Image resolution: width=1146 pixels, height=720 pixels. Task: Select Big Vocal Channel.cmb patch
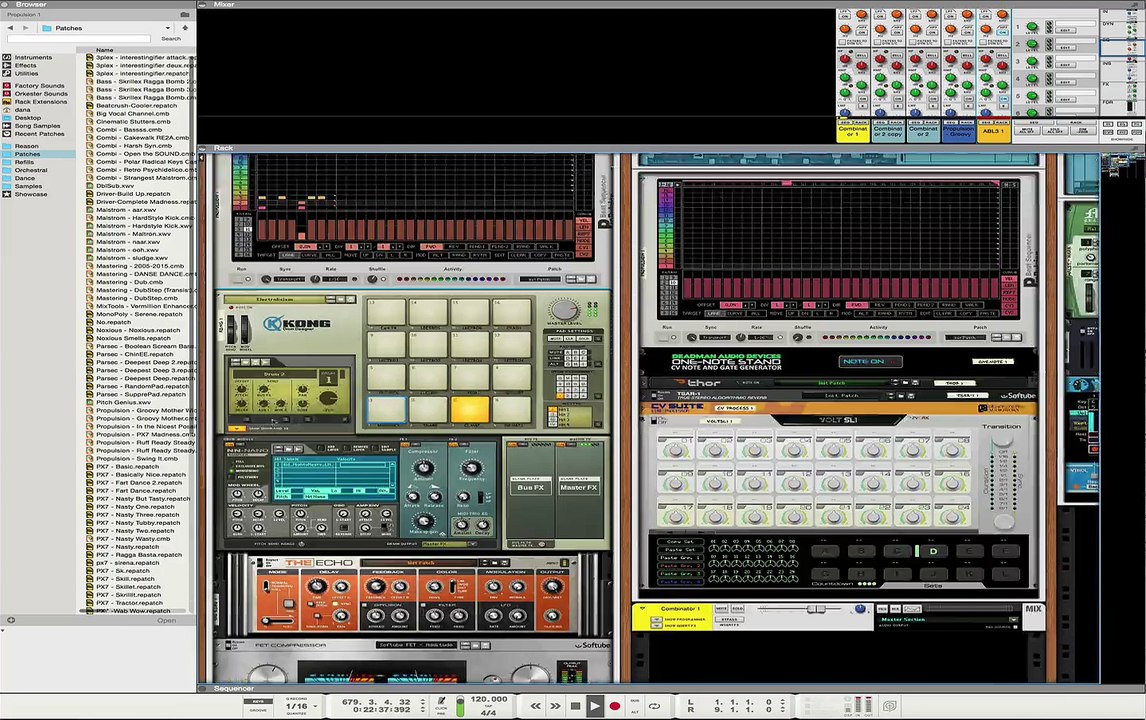click(132, 113)
